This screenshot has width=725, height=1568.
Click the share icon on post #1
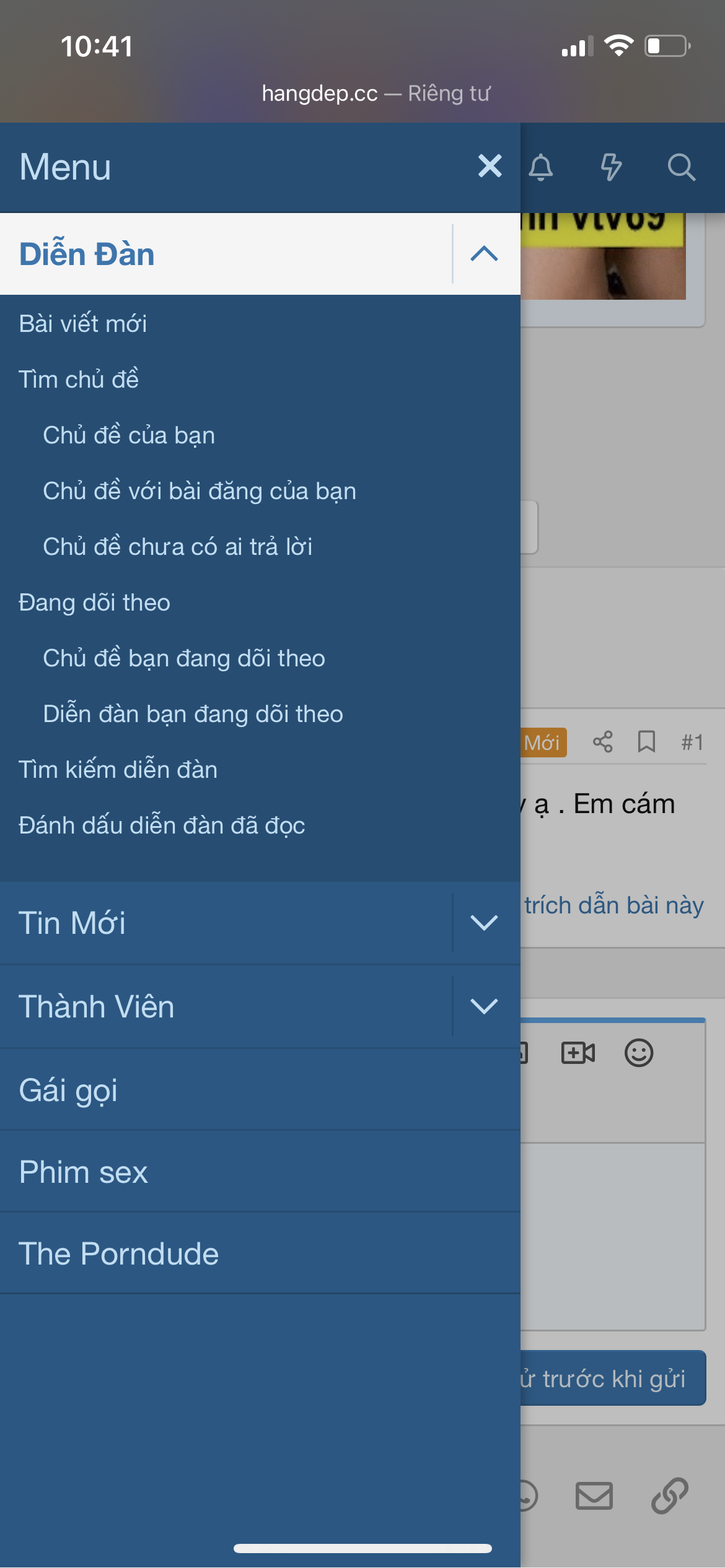click(x=602, y=741)
